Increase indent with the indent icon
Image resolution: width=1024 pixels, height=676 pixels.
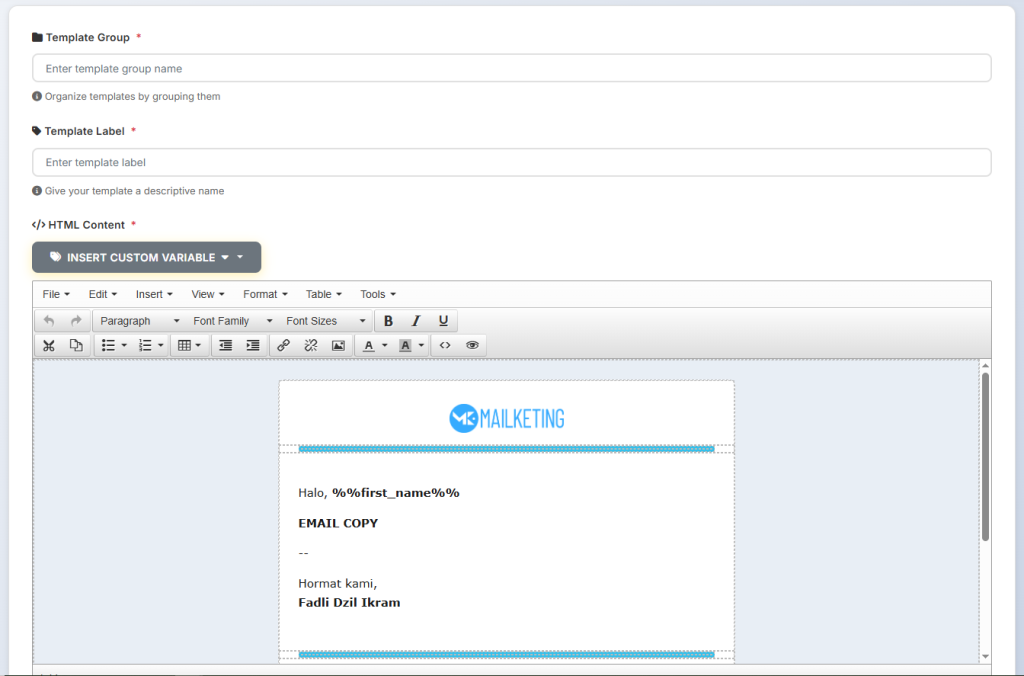[253, 345]
